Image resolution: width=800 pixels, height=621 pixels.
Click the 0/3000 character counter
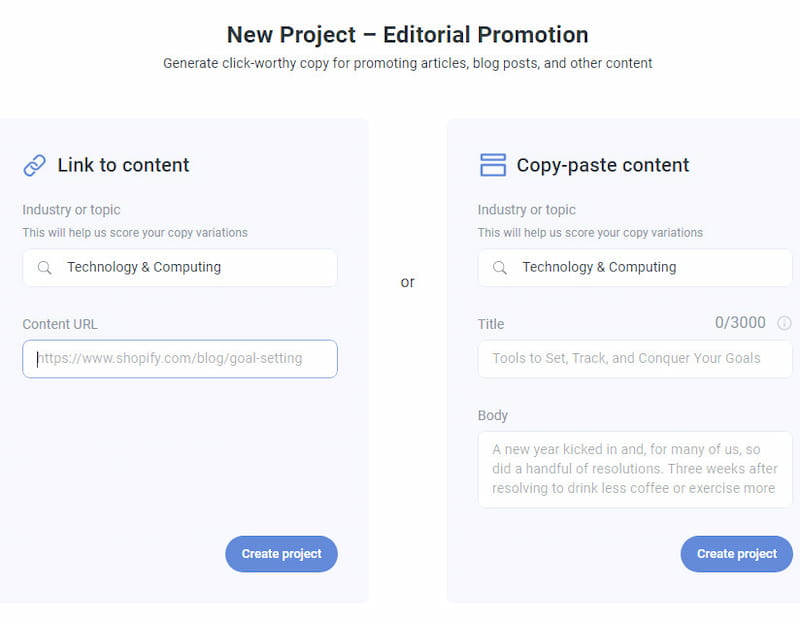(x=740, y=323)
